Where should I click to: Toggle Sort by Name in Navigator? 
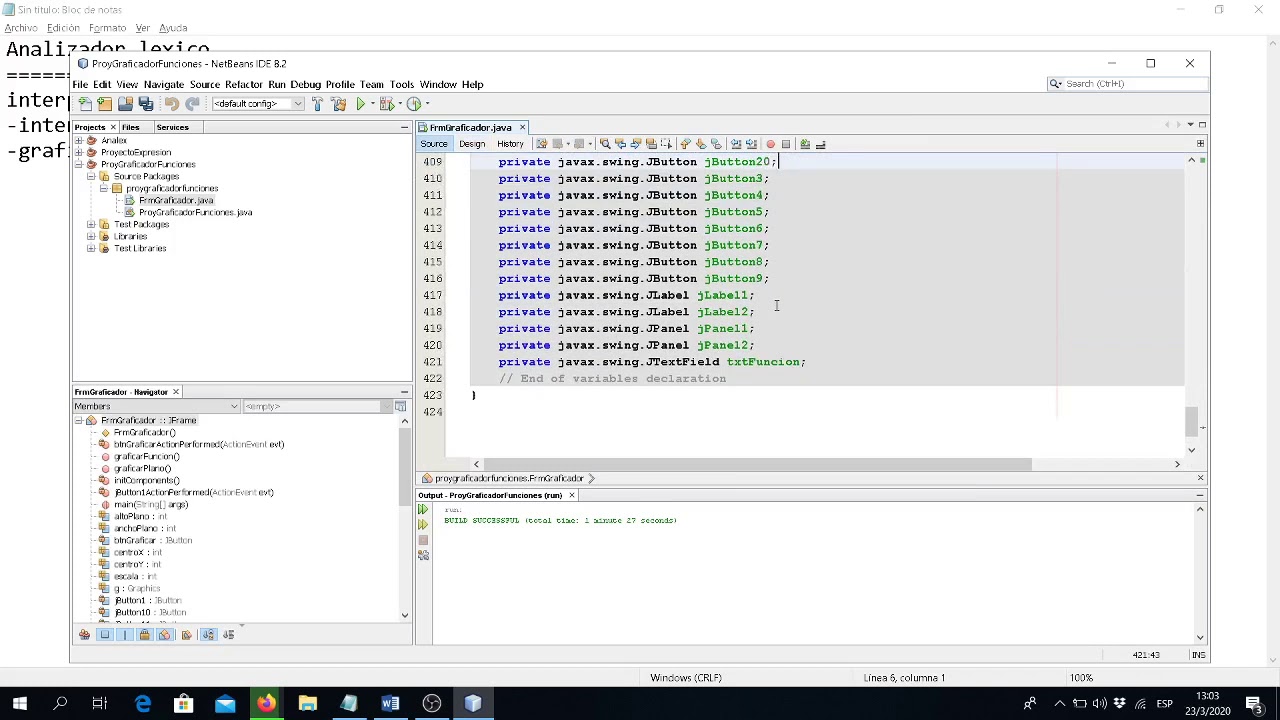(208, 635)
